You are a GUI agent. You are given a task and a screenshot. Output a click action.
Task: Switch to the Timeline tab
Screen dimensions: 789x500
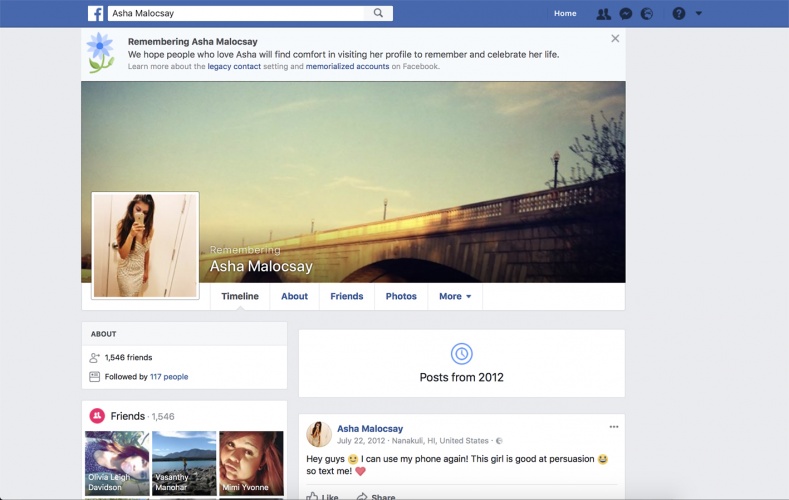click(x=240, y=296)
